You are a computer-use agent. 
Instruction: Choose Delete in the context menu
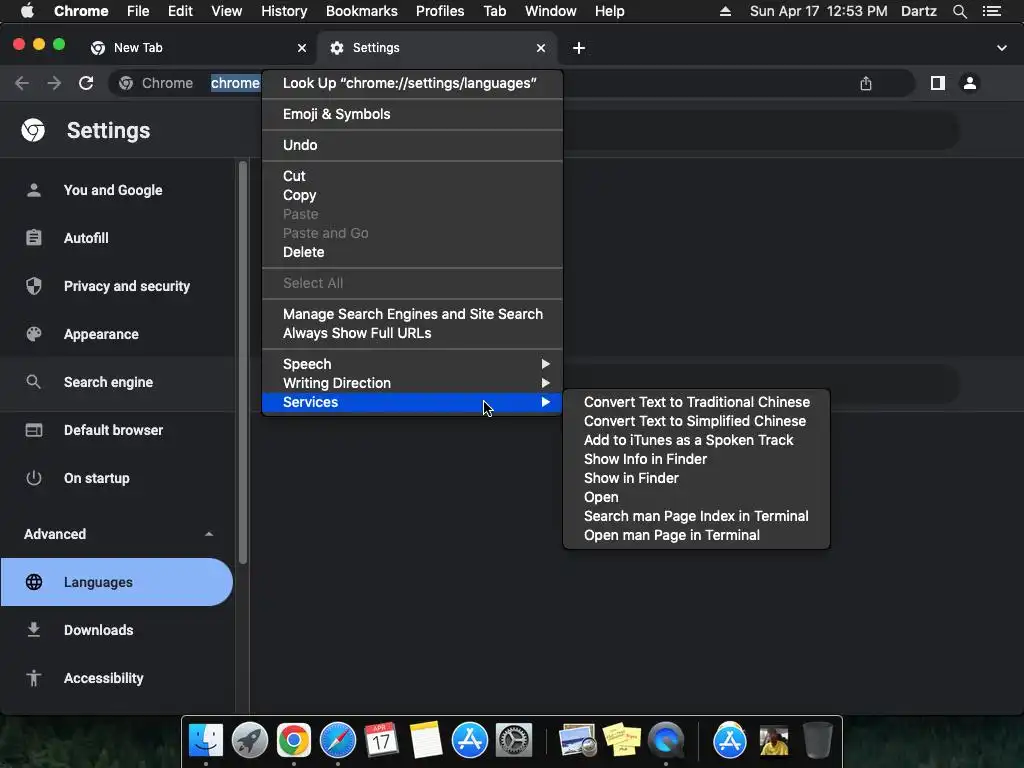coord(412,251)
